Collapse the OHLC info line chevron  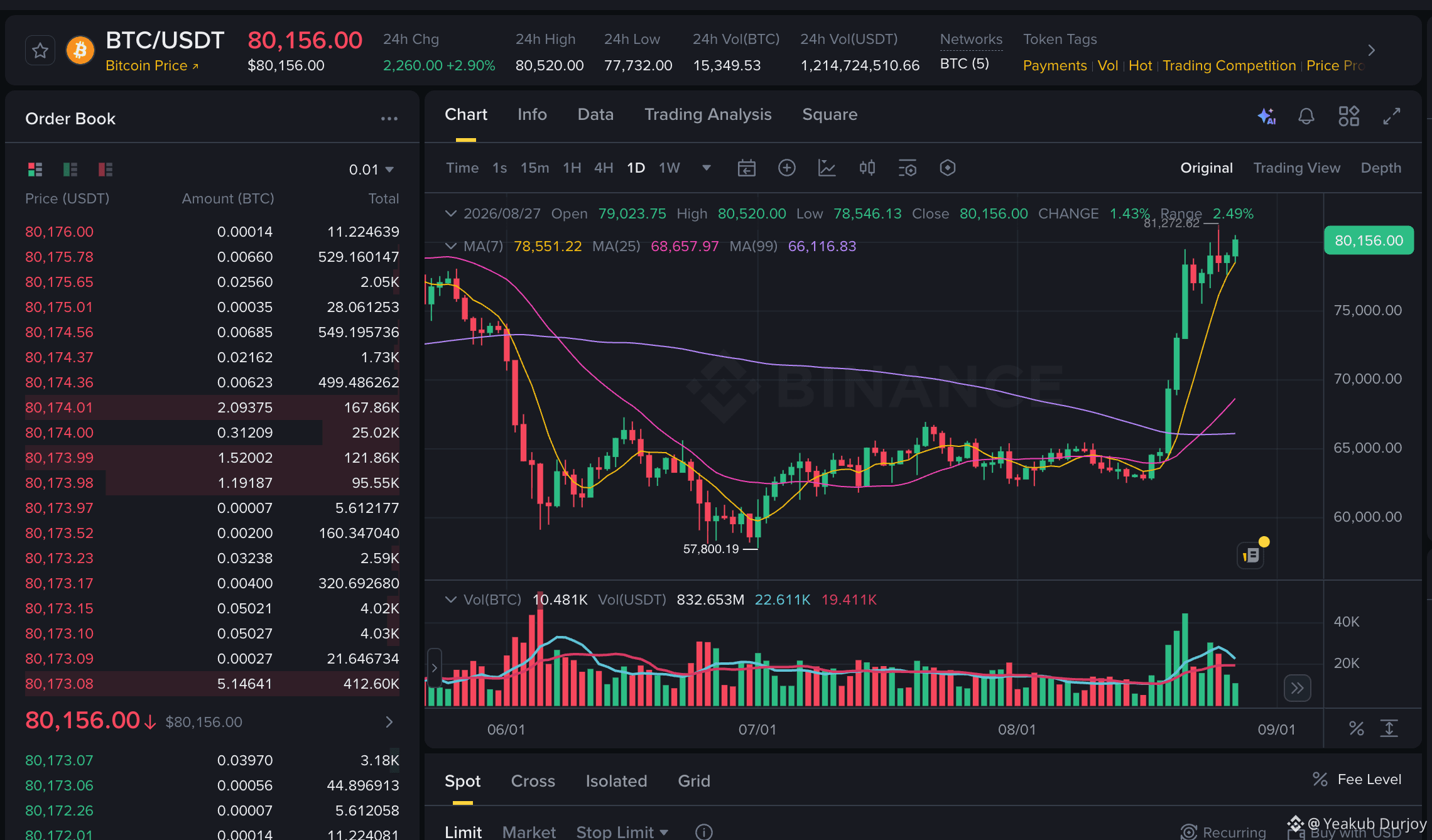coord(450,213)
